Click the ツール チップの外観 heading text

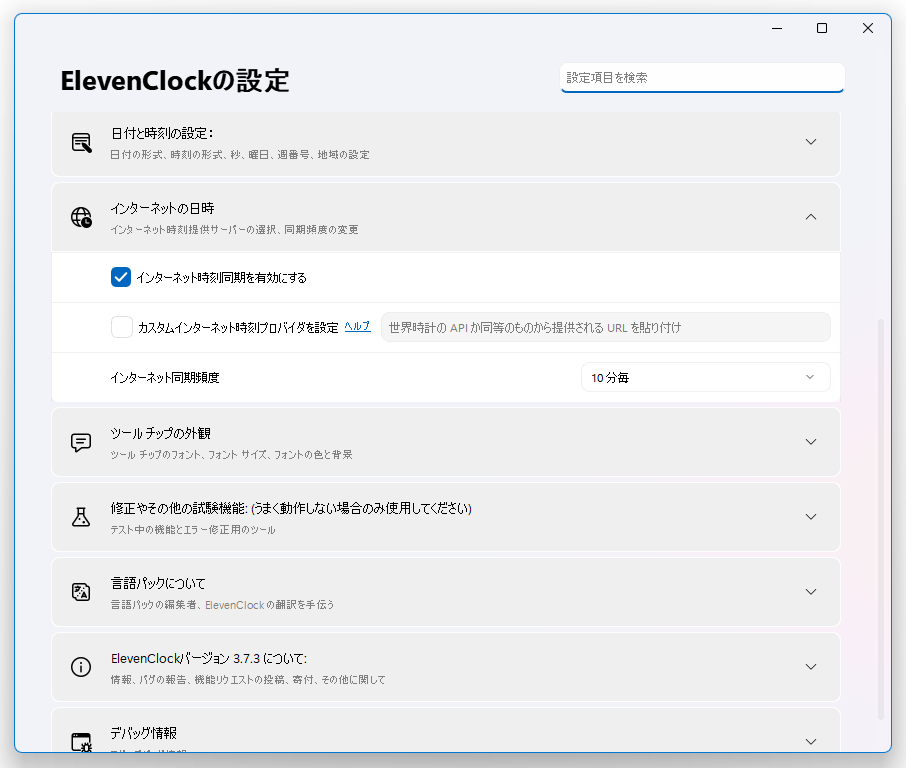point(161,433)
